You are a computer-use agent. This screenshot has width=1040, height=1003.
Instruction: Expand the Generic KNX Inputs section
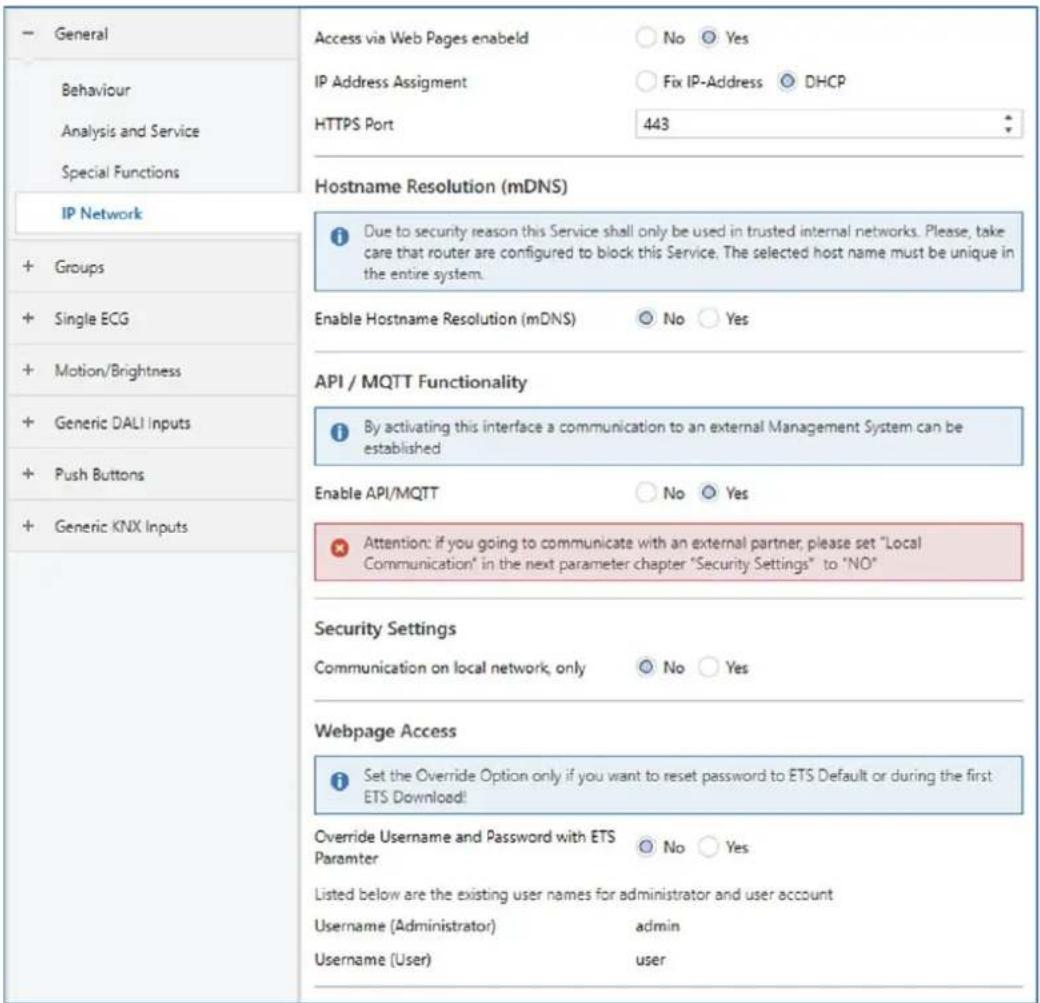tap(28, 526)
